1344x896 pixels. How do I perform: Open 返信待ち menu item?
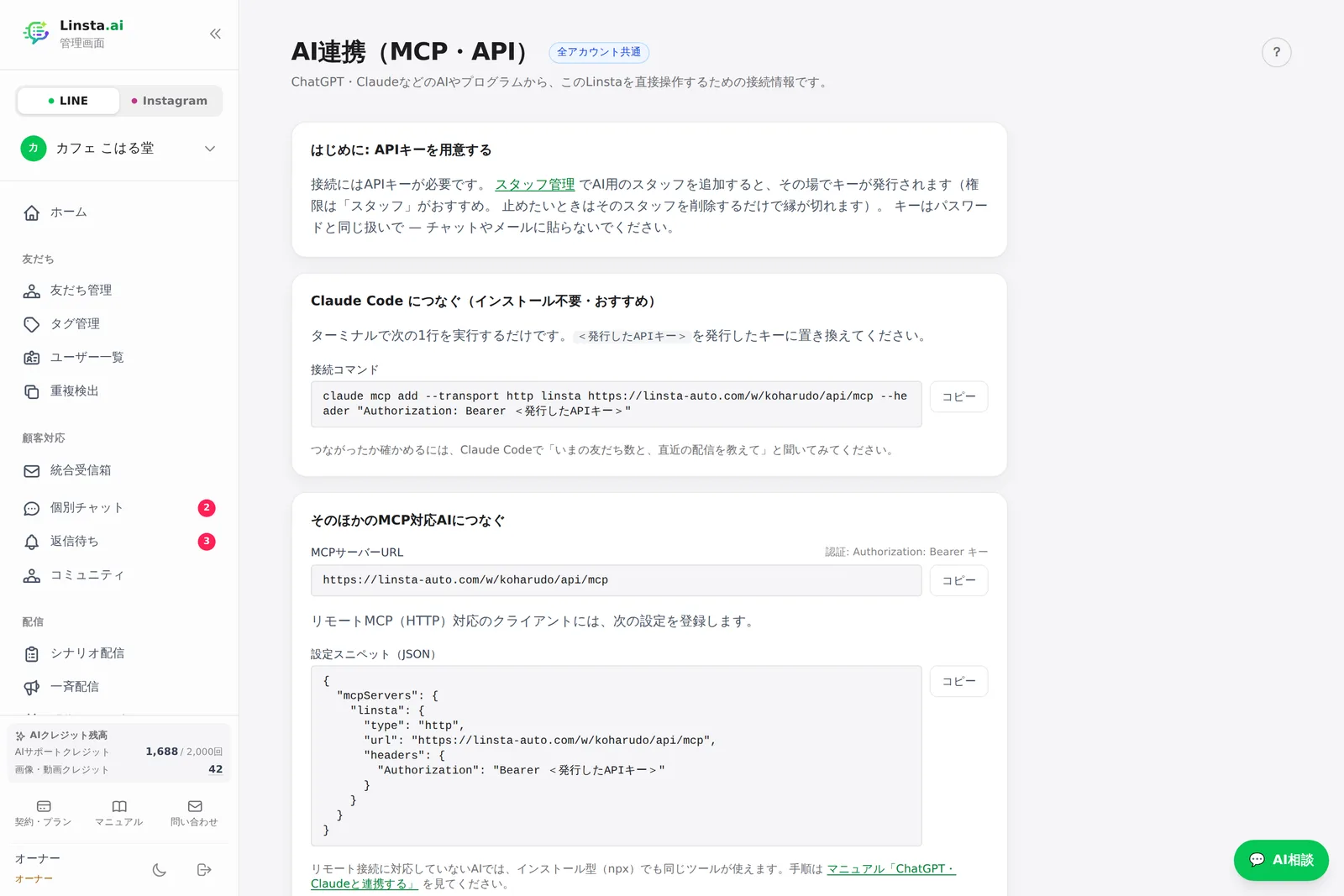(x=119, y=542)
